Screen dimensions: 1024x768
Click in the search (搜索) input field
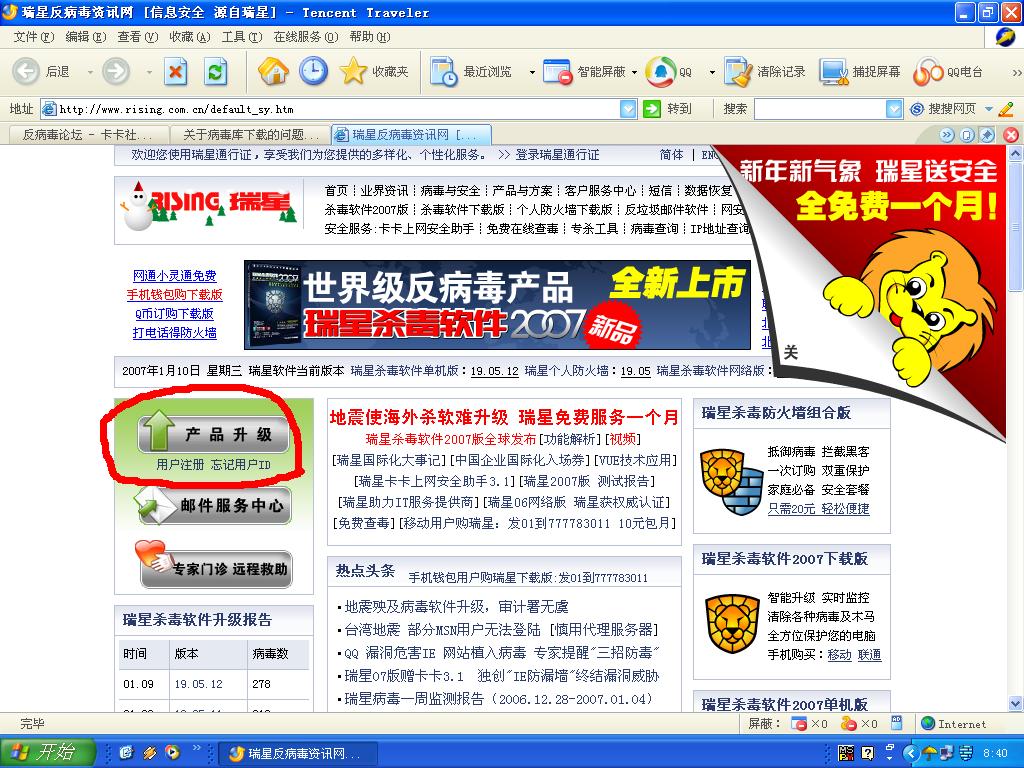(820, 109)
